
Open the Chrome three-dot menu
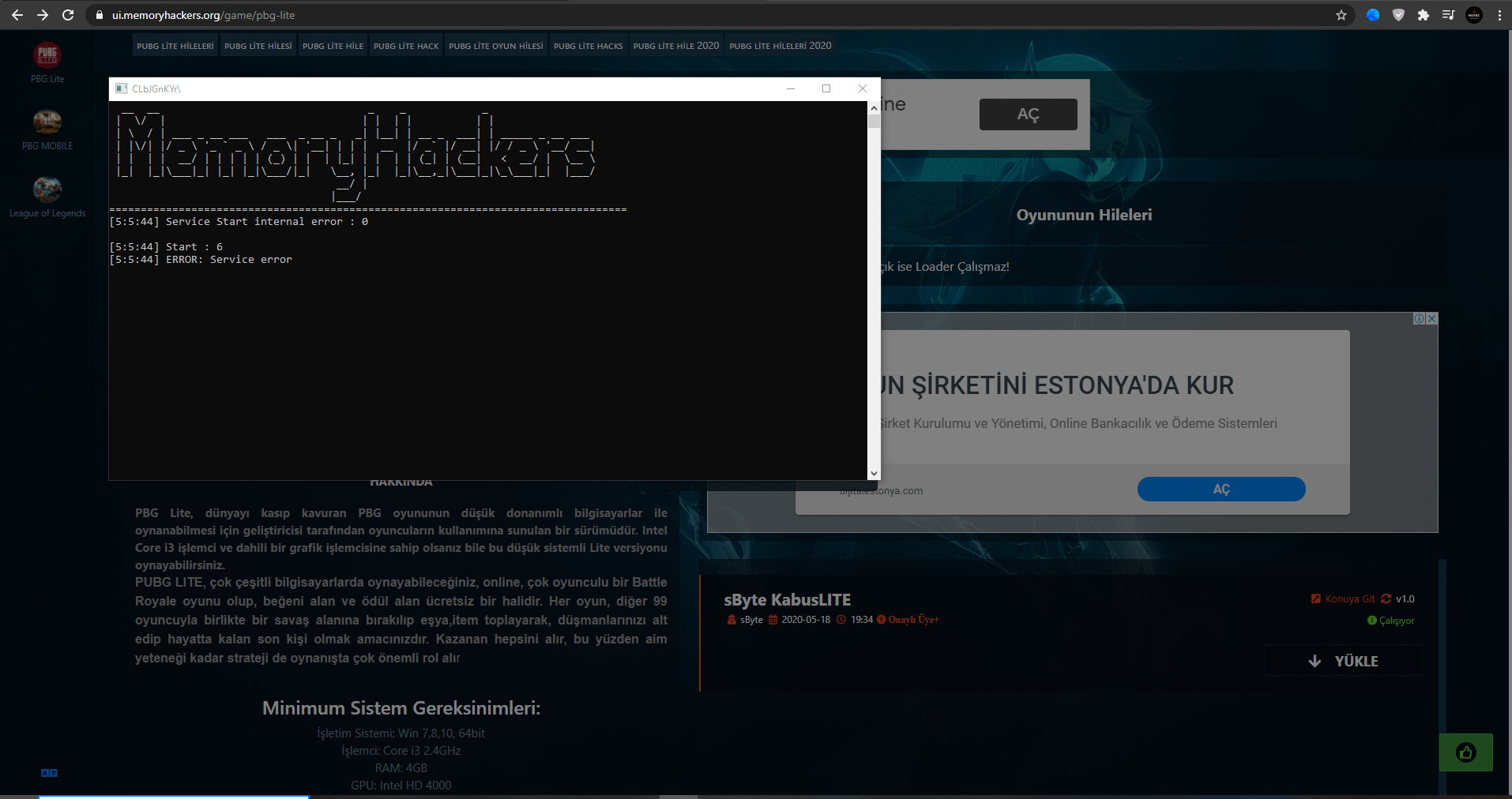click(x=1499, y=15)
